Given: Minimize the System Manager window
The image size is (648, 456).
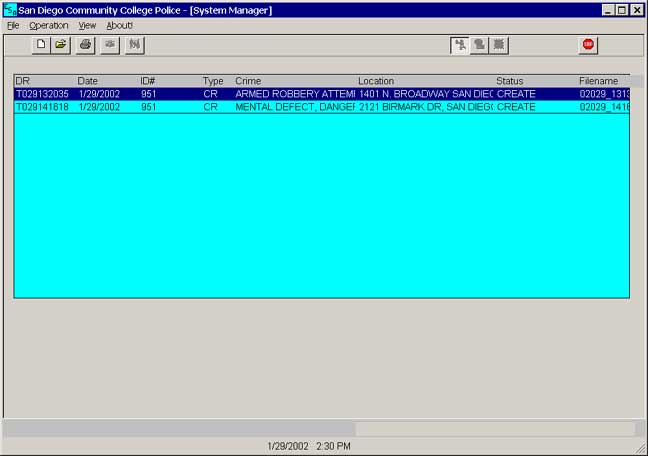Looking at the screenshot, I should [608, 10].
